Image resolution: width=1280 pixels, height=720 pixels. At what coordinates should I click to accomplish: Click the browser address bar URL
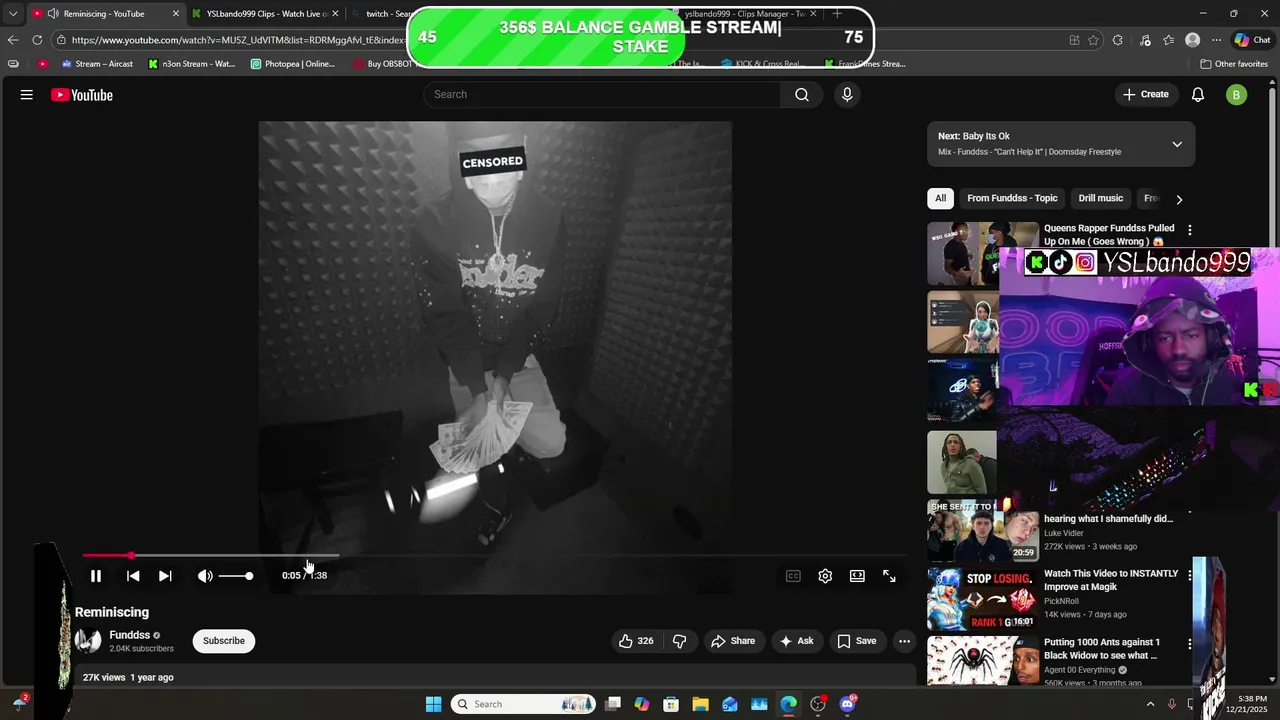tap(238, 40)
